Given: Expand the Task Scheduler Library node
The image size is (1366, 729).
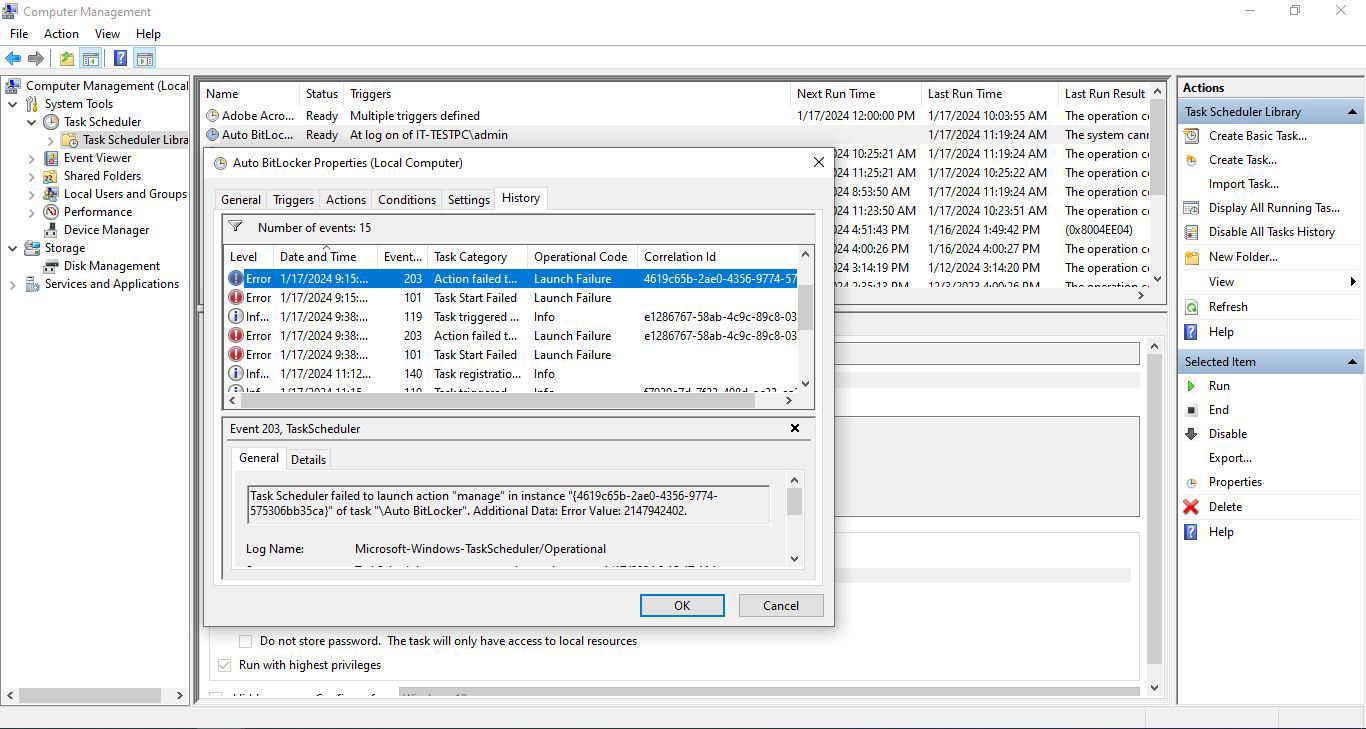Looking at the screenshot, I should click(50, 140).
